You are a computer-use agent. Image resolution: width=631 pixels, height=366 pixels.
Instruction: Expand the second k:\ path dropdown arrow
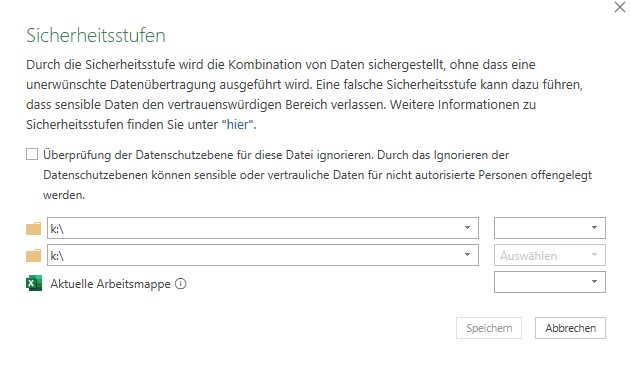[x=467, y=254]
